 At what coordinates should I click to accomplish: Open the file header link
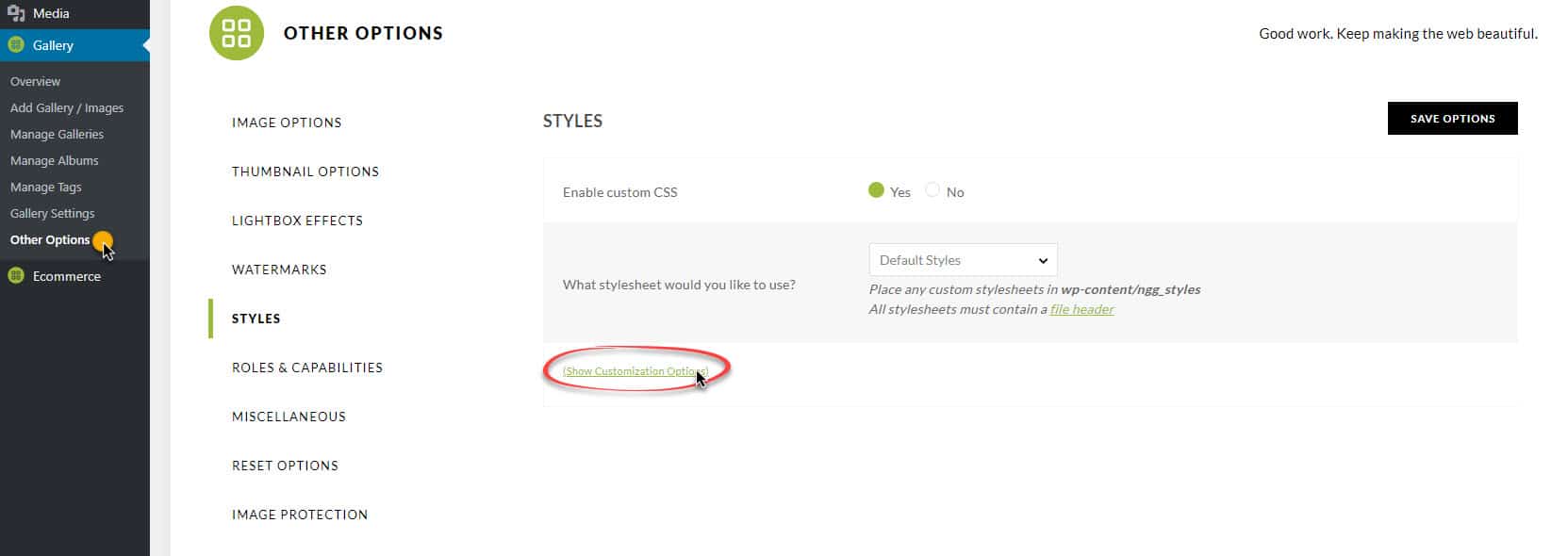point(1081,309)
